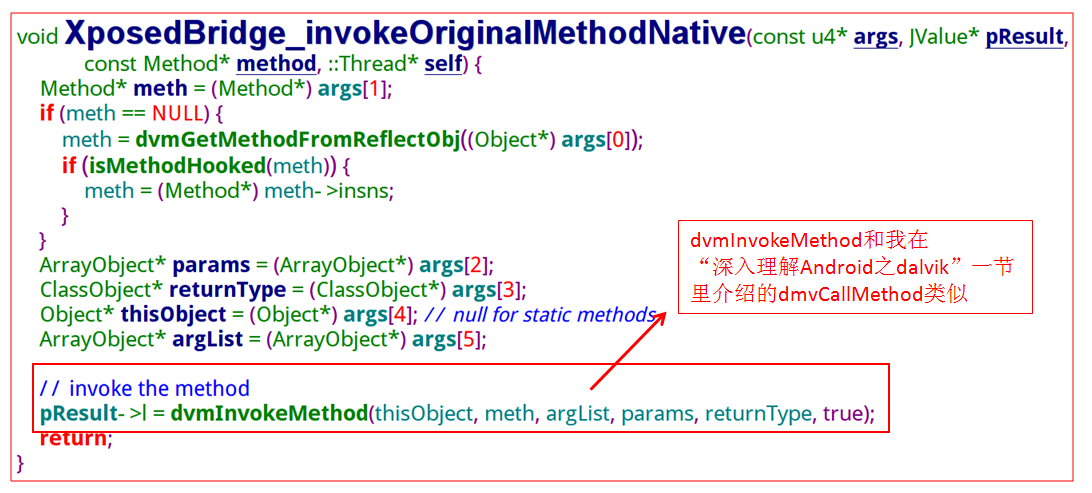Click the underlined args parameter in the signature

click(x=875, y=38)
